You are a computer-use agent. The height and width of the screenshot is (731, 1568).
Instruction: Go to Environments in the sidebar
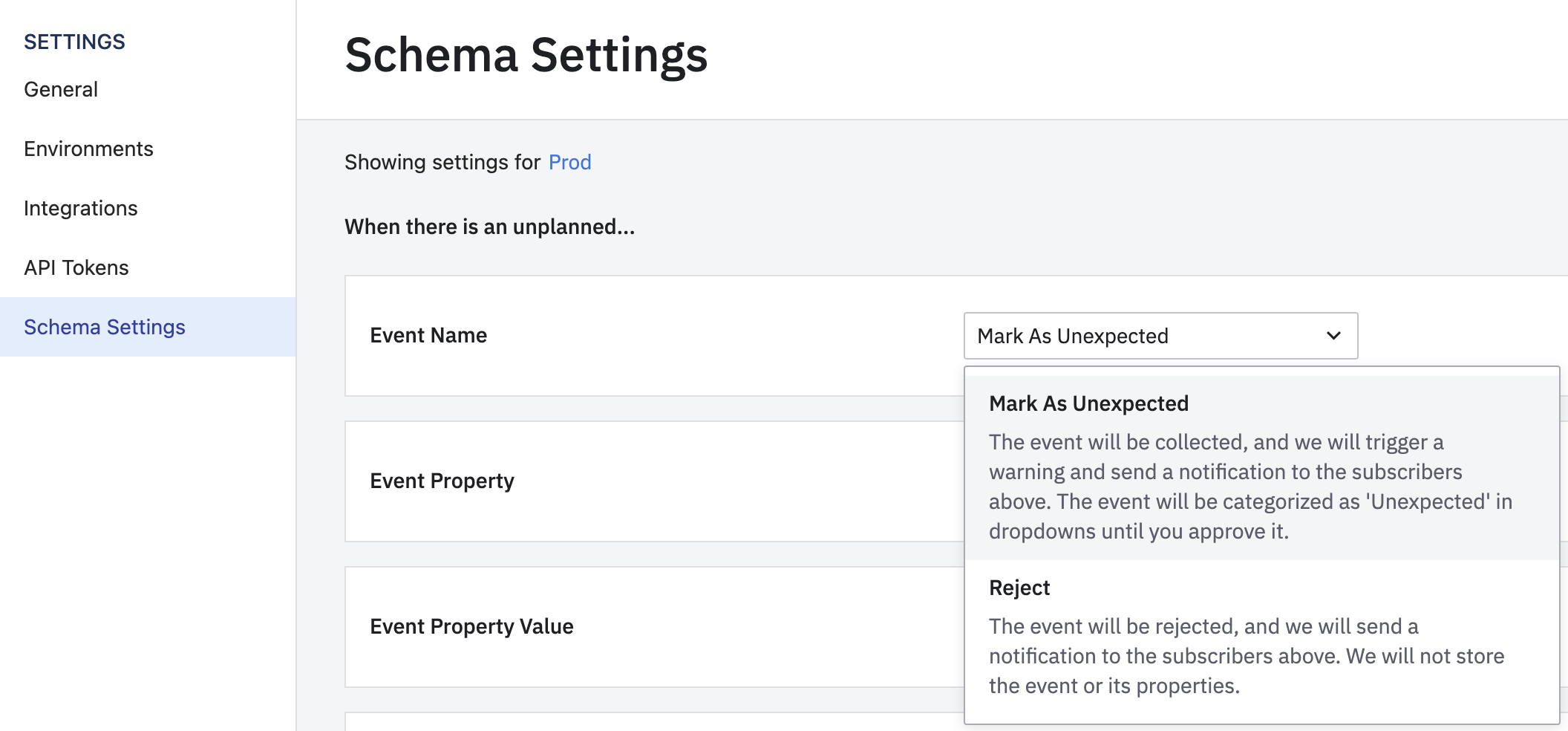click(x=88, y=149)
